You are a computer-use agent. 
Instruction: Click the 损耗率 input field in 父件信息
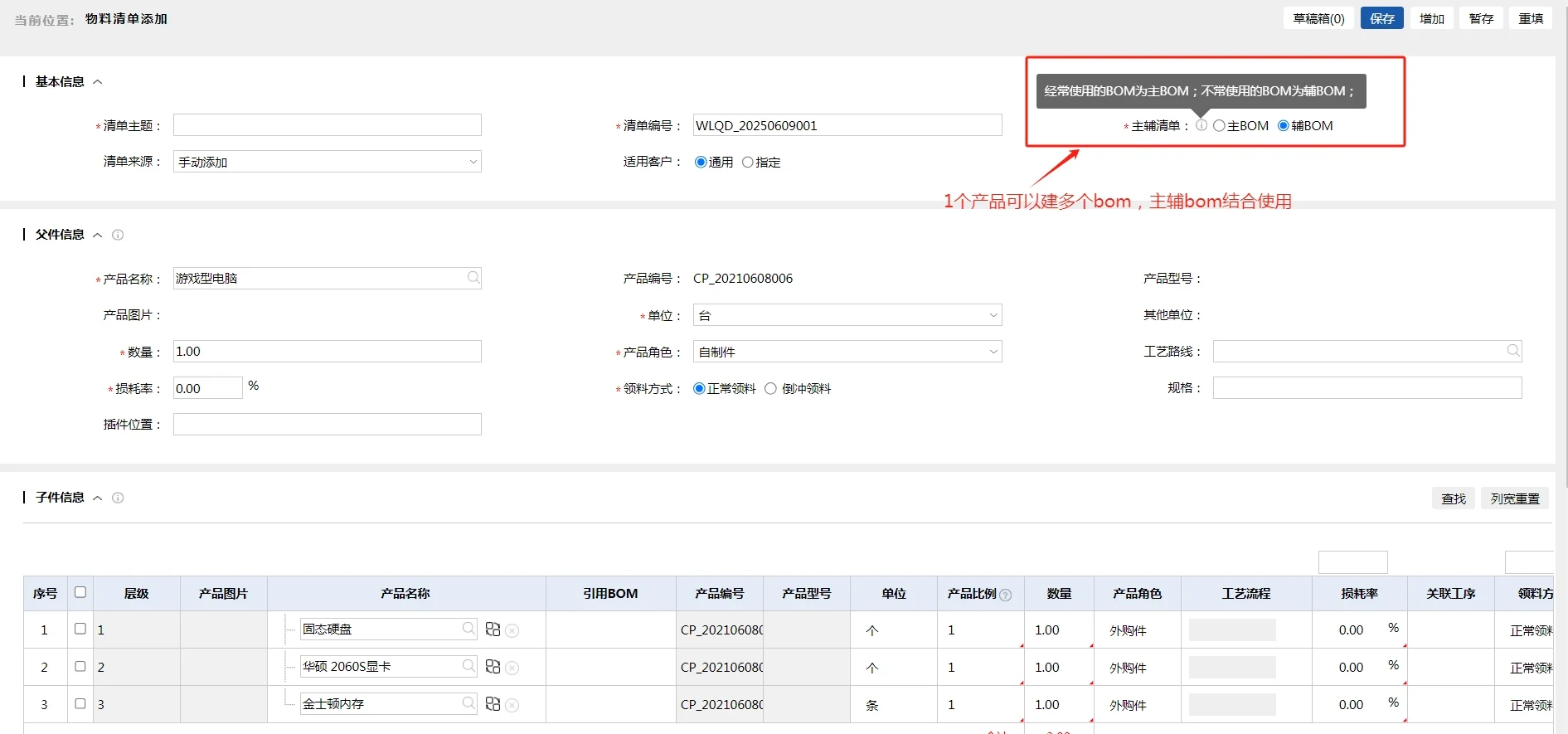click(x=208, y=388)
